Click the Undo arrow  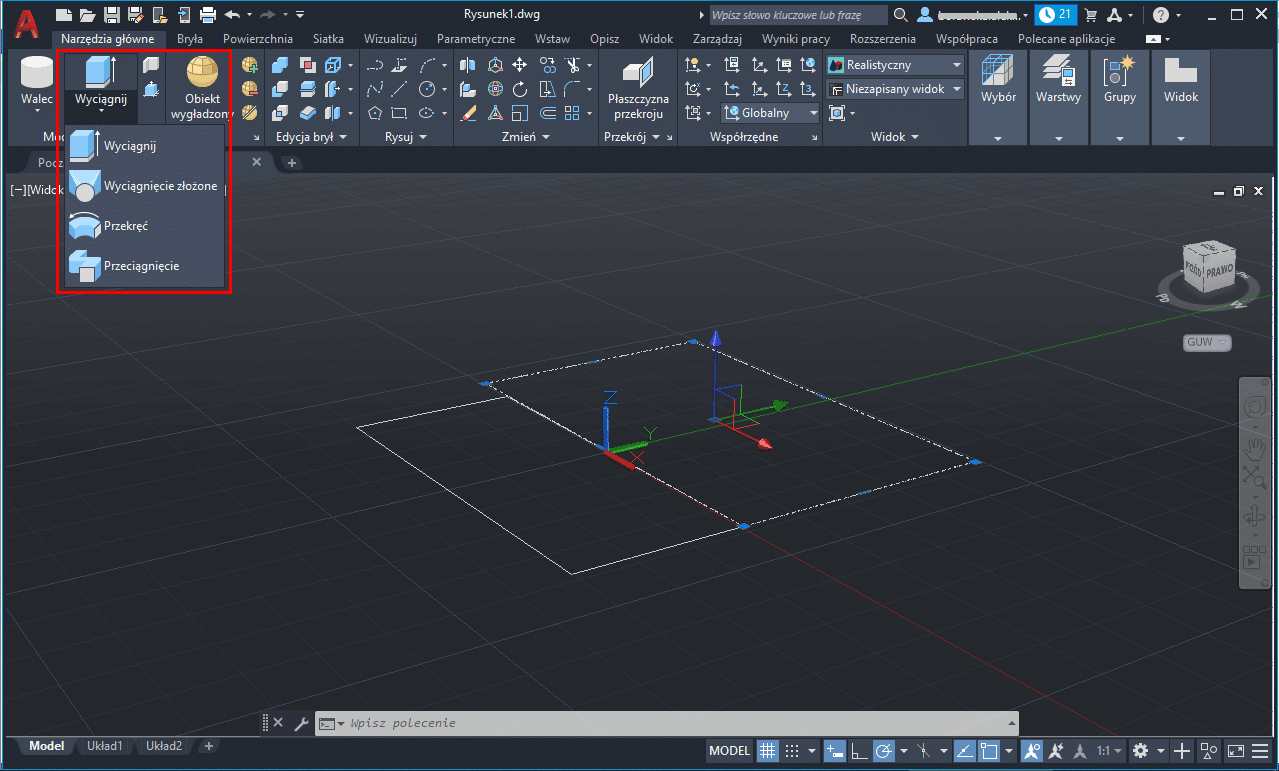point(232,15)
